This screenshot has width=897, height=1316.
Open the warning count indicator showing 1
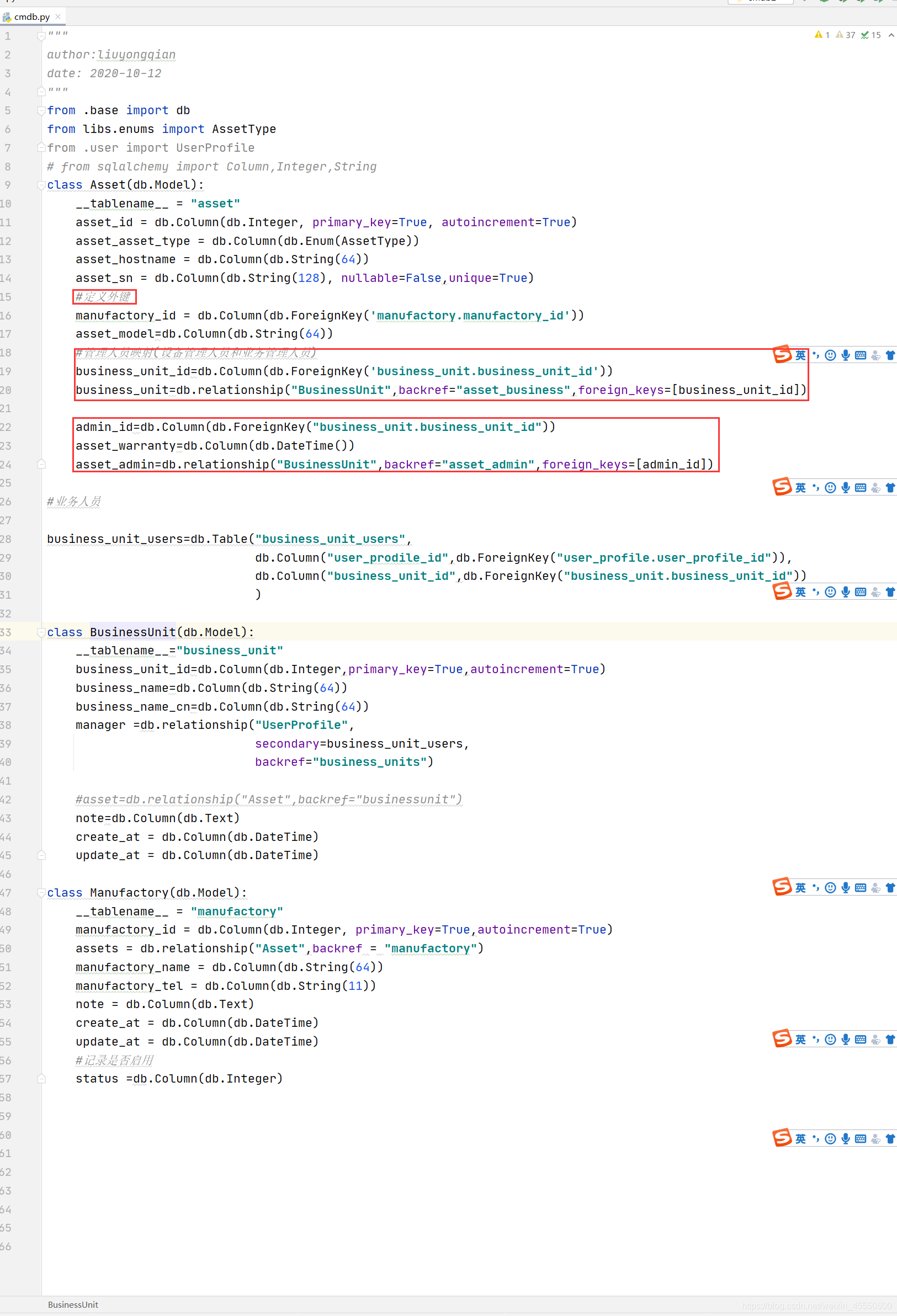(x=821, y=35)
